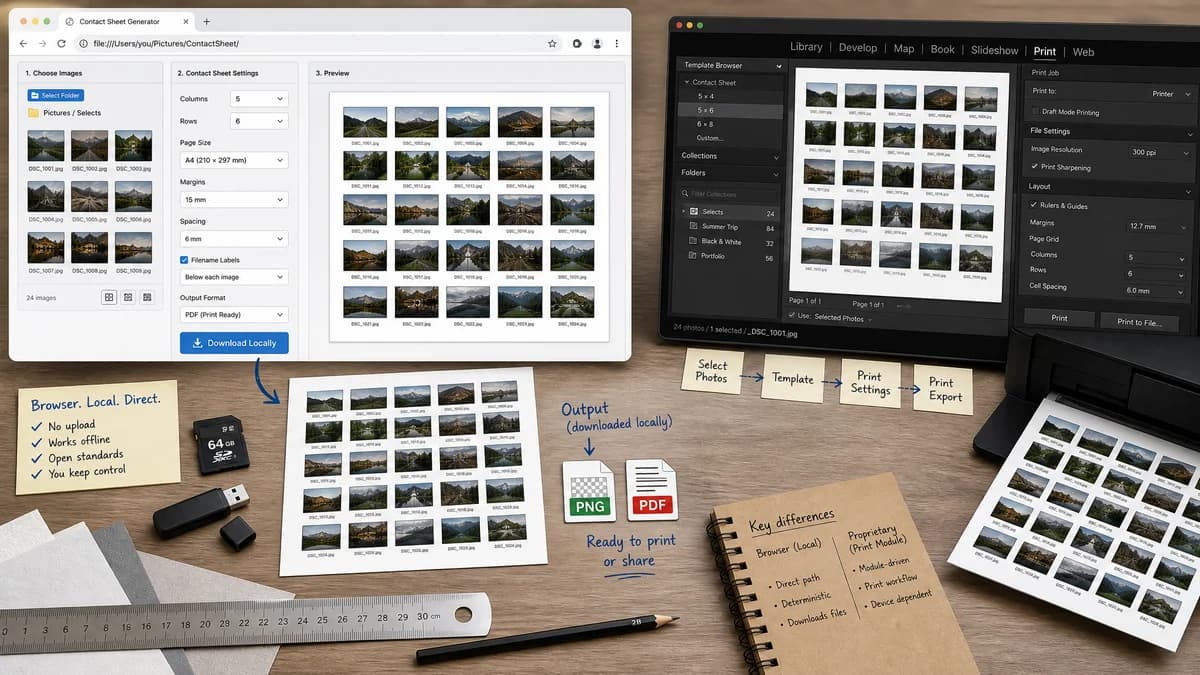Open a new browser tab with the plus icon
The image size is (1200, 675).
206,21
